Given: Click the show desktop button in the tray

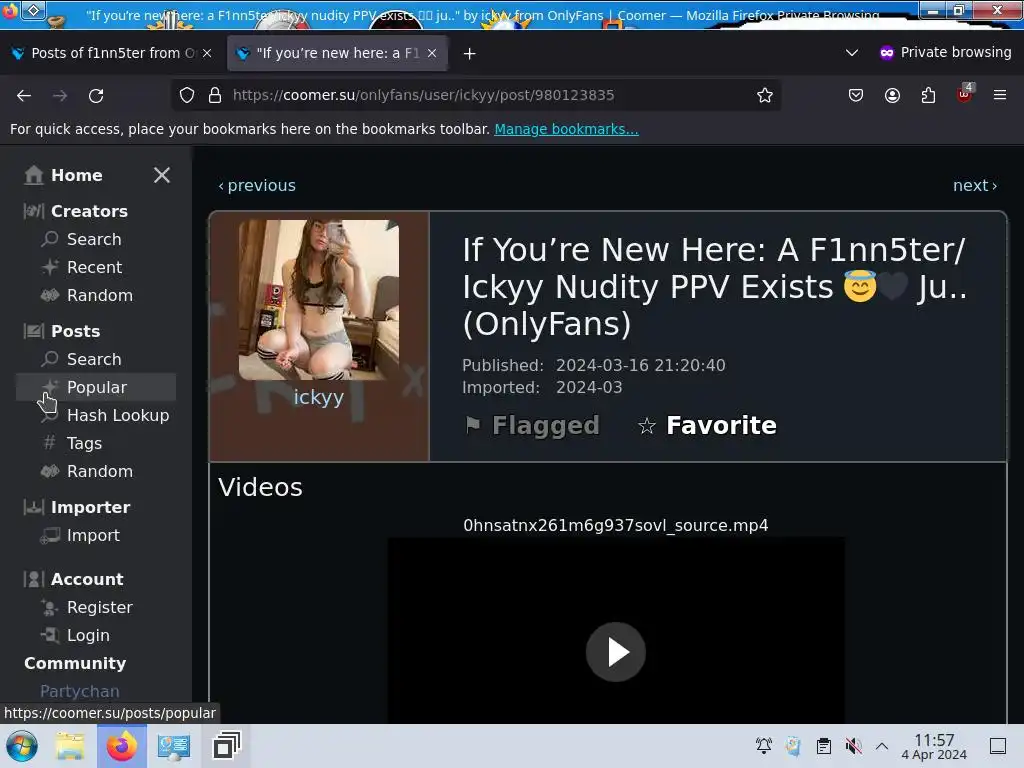Looking at the screenshot, I should 997,746.
